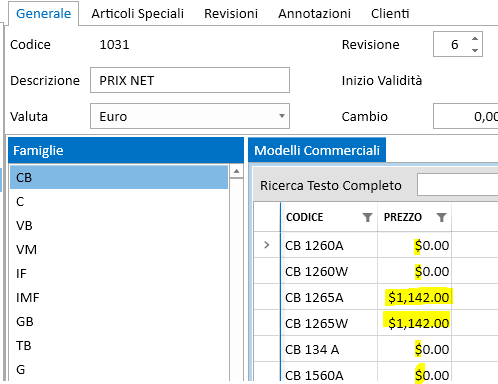Select the CB 1260A code cell

click(329, 245)
